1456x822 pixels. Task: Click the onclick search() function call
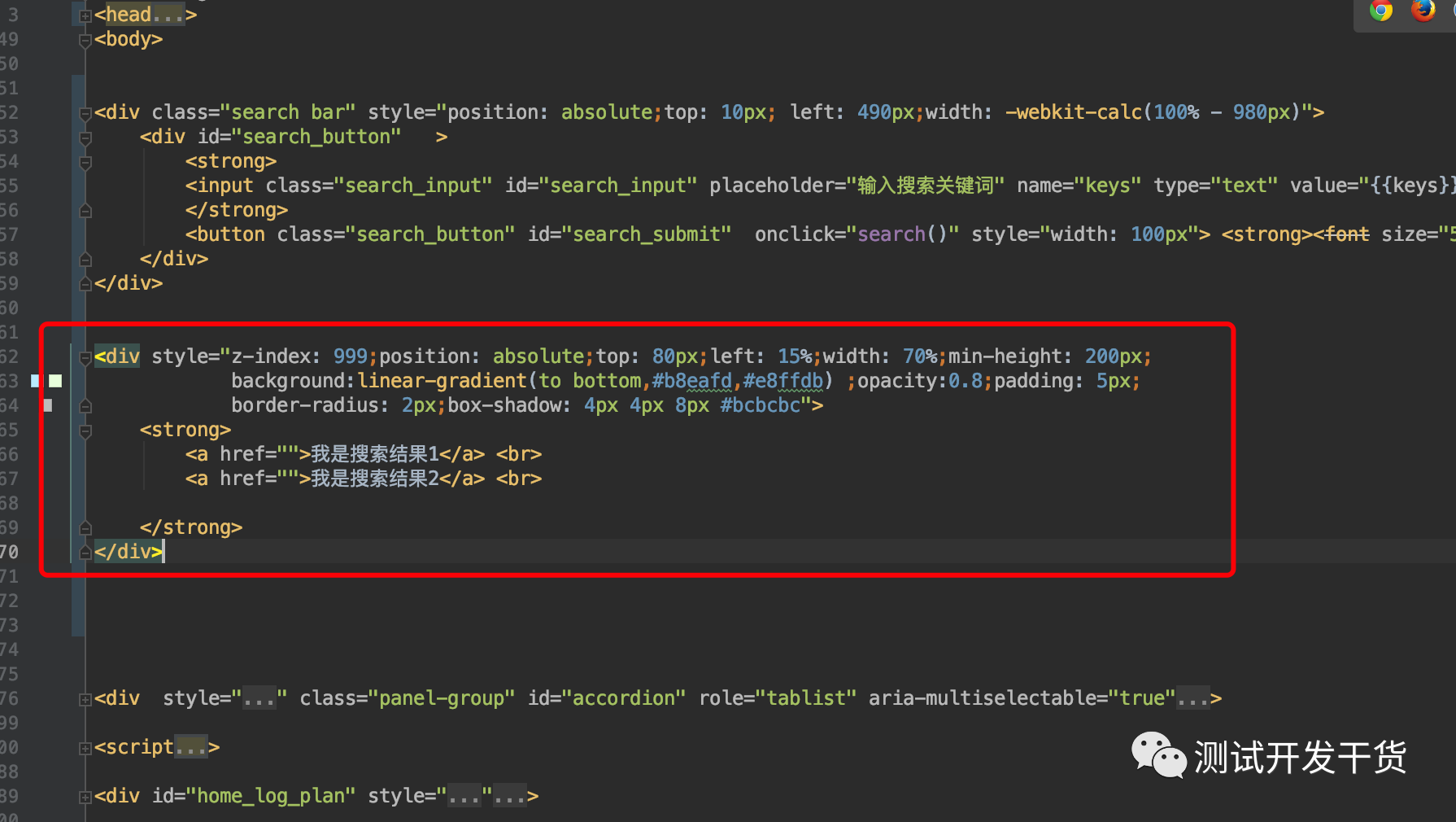coord(903,234)
